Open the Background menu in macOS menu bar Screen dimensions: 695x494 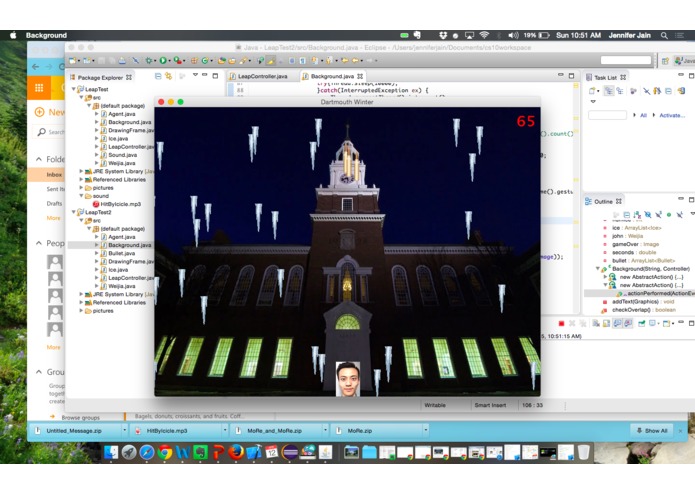[x=47, y=35]
